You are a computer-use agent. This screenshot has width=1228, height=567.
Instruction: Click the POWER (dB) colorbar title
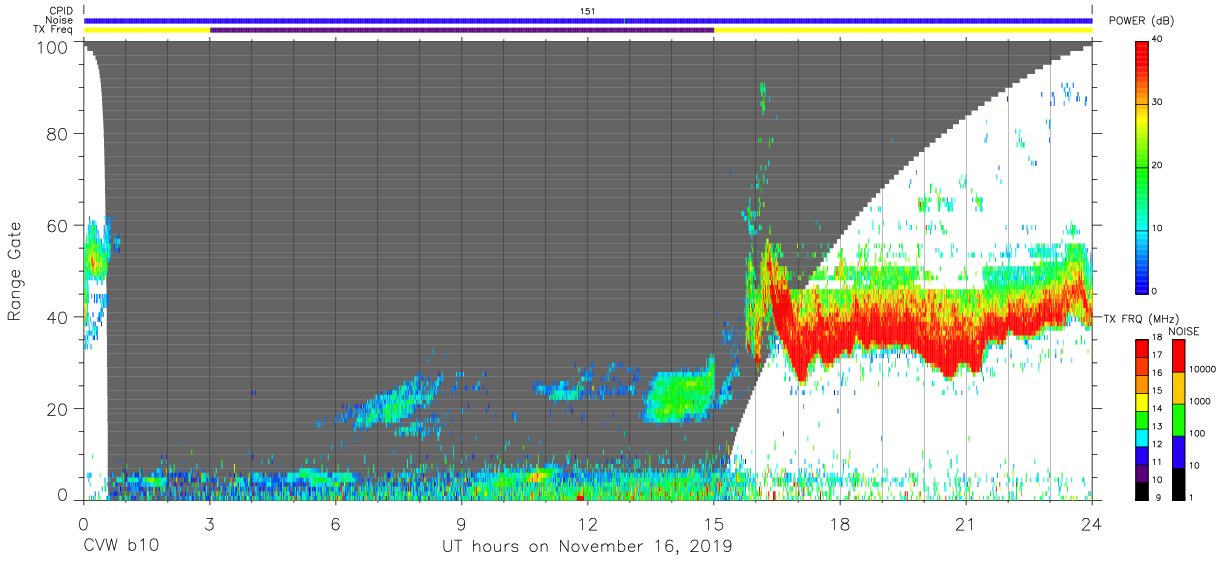pos(1141,21)
